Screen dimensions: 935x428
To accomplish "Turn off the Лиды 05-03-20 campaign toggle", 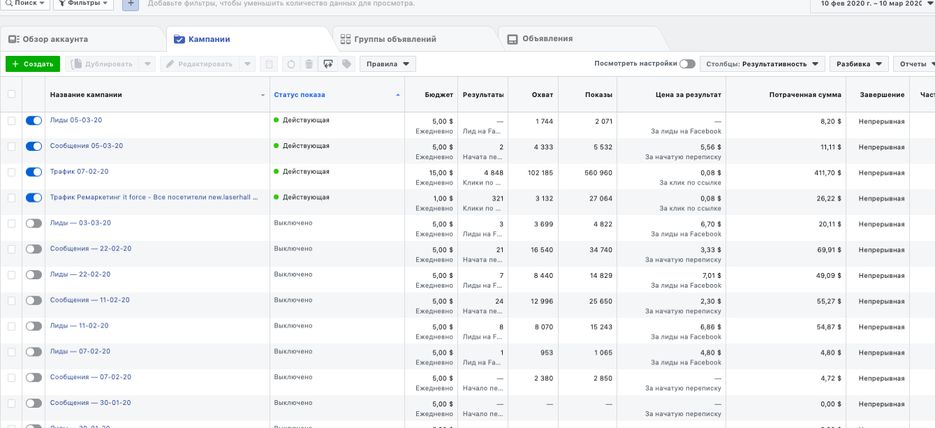I will [34, 120].
